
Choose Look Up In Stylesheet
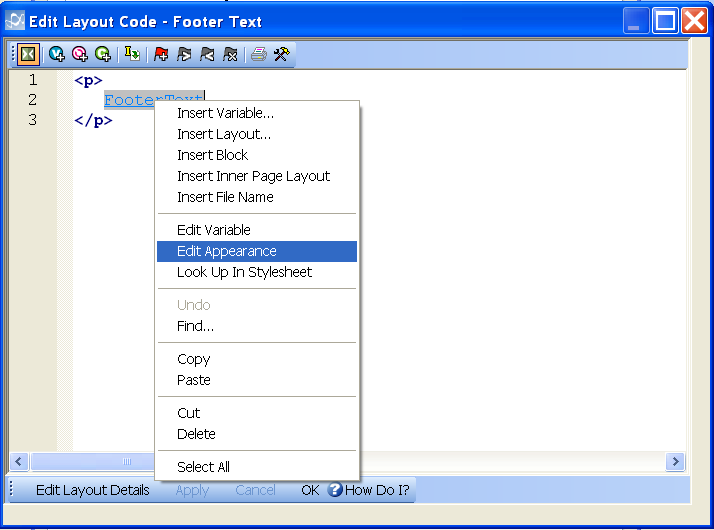pos(244,272)
